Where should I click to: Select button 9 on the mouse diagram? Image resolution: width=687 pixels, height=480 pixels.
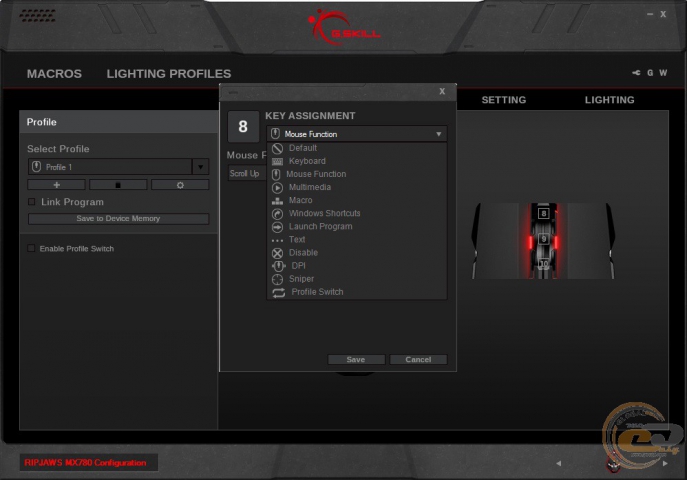pos(543,239)
